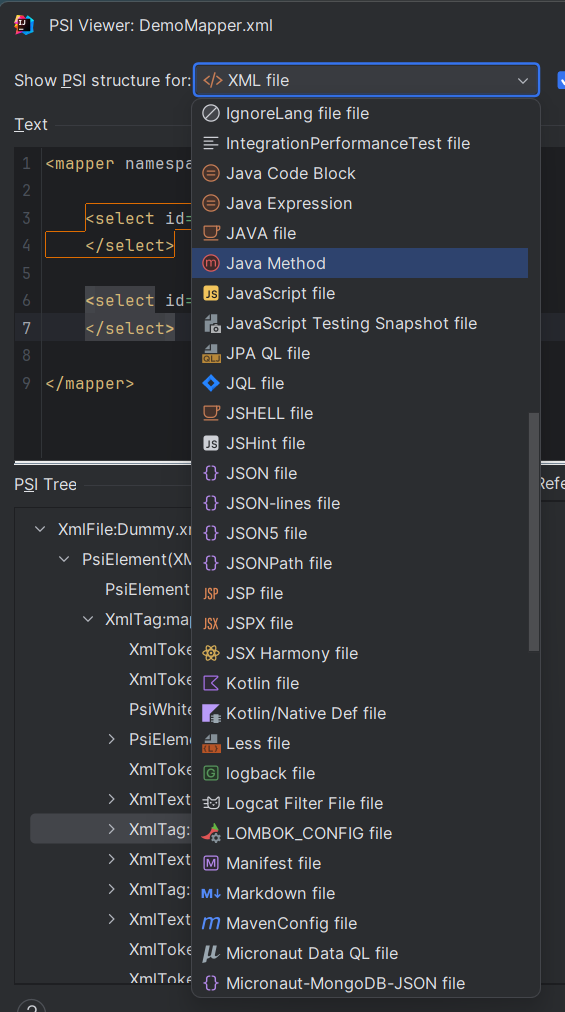Collapse the XmlTag:mapper tree node
The image size is (565, 1012).
click(x=88, y=620)
